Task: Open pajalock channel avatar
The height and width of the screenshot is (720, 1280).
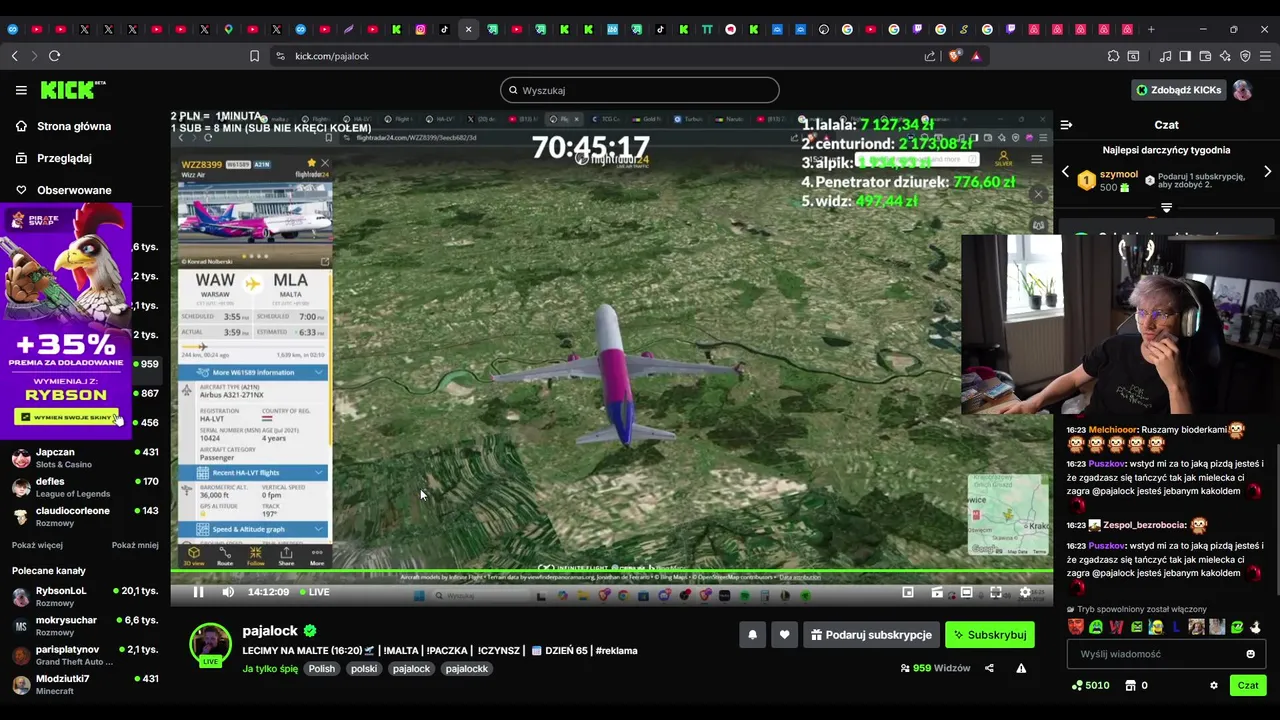Action: pyautogui.click(x=211, y=643)
